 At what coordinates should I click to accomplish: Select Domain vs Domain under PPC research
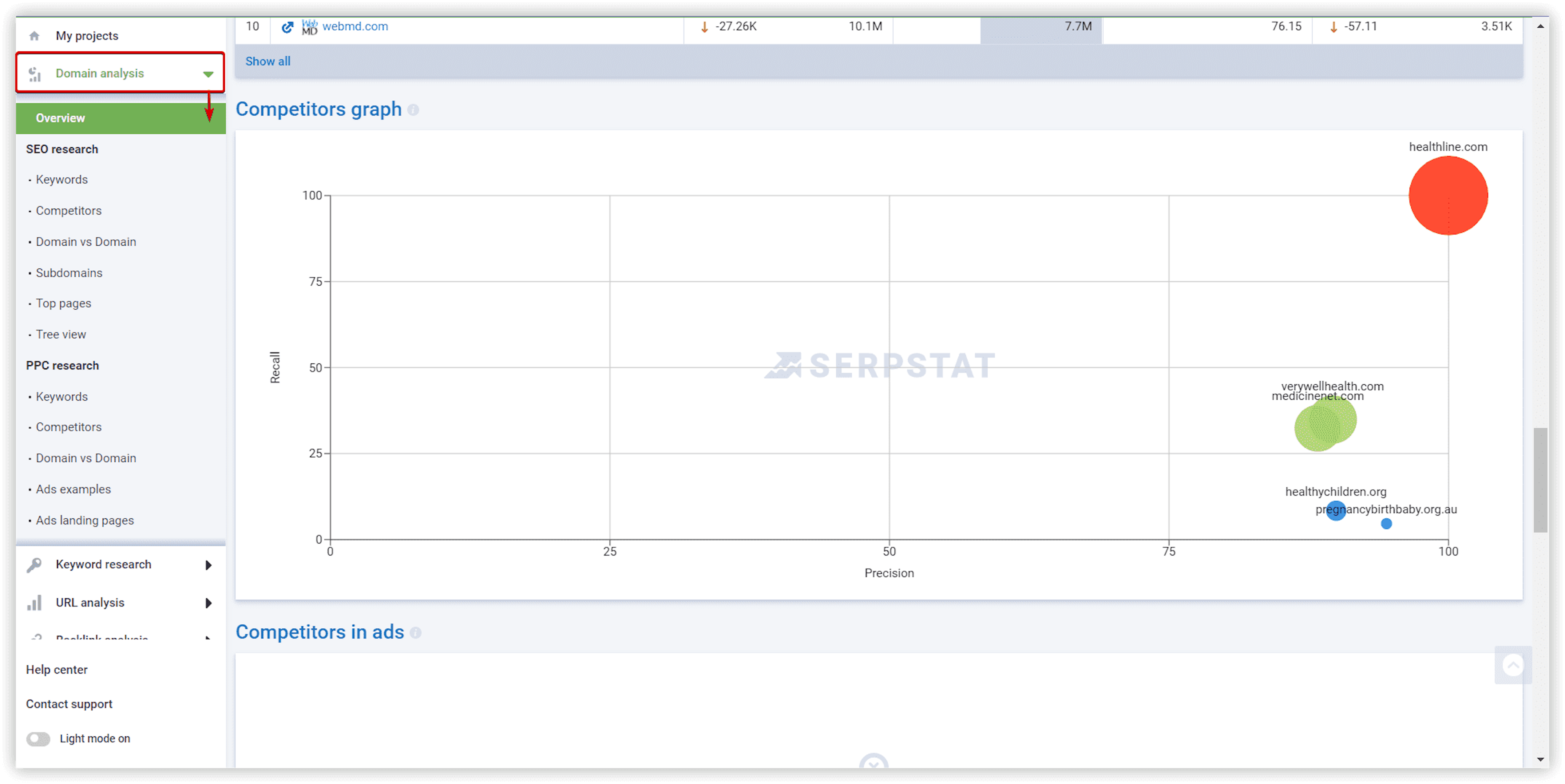(x=86, y=458)
